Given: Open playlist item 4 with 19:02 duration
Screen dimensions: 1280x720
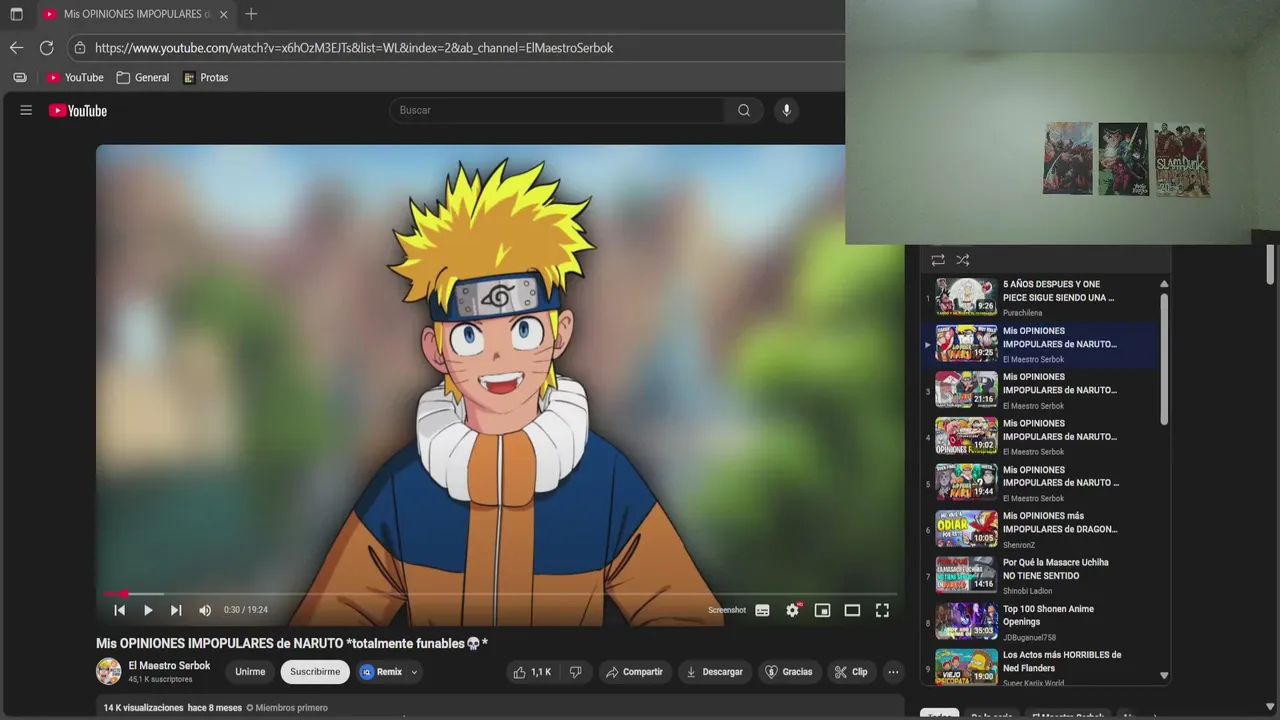Looking at the screenshot, I should tap(1040, 436).
